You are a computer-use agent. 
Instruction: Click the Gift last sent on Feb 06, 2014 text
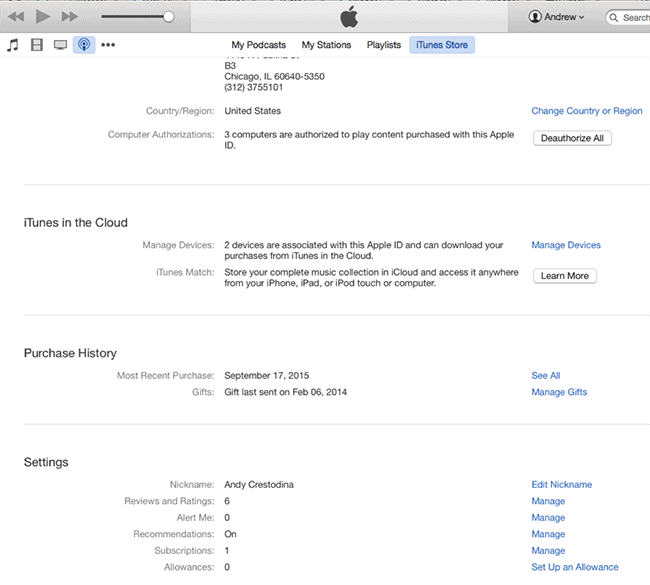pos(285,392)
